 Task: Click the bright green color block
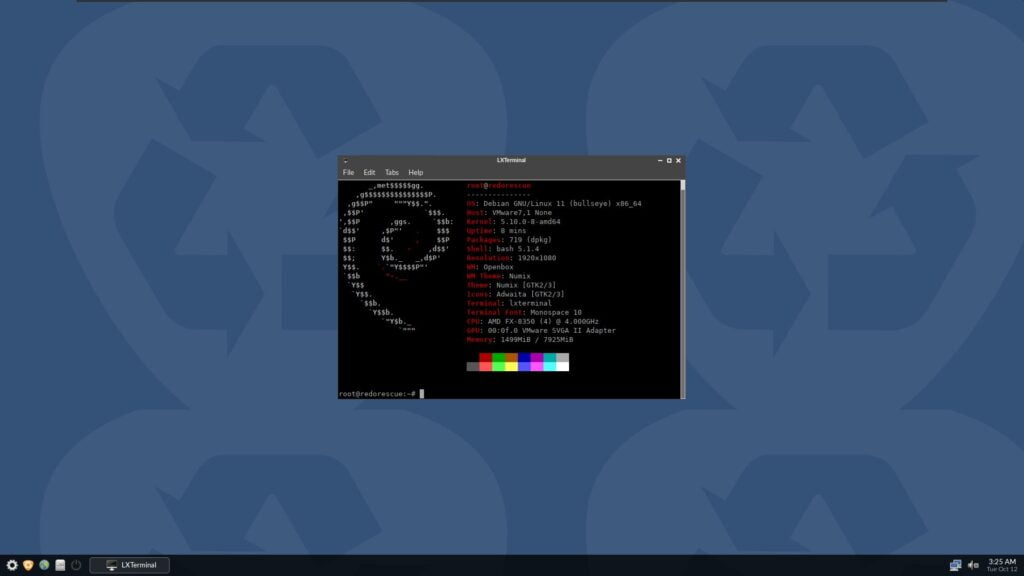point(498,366)
